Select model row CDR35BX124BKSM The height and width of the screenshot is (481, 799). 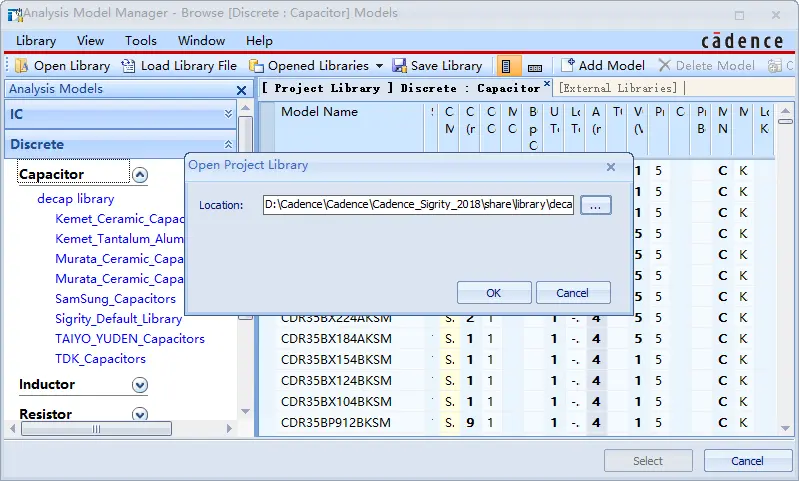[336, 381]
